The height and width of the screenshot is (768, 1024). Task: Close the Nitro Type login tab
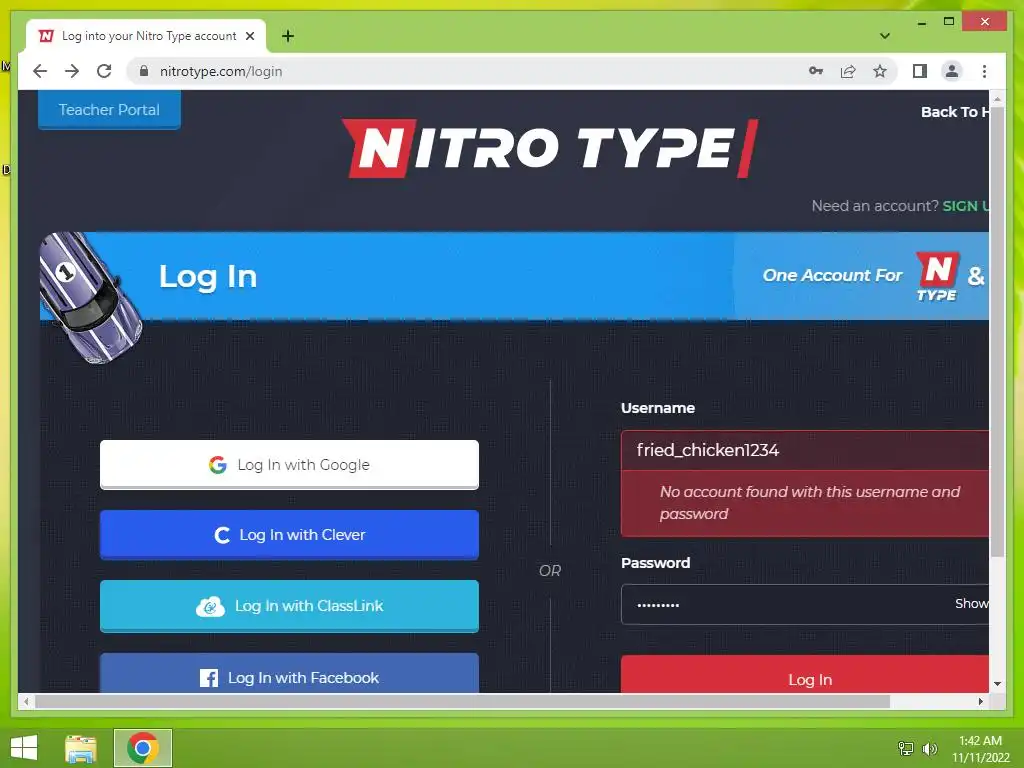coord(249,36)
